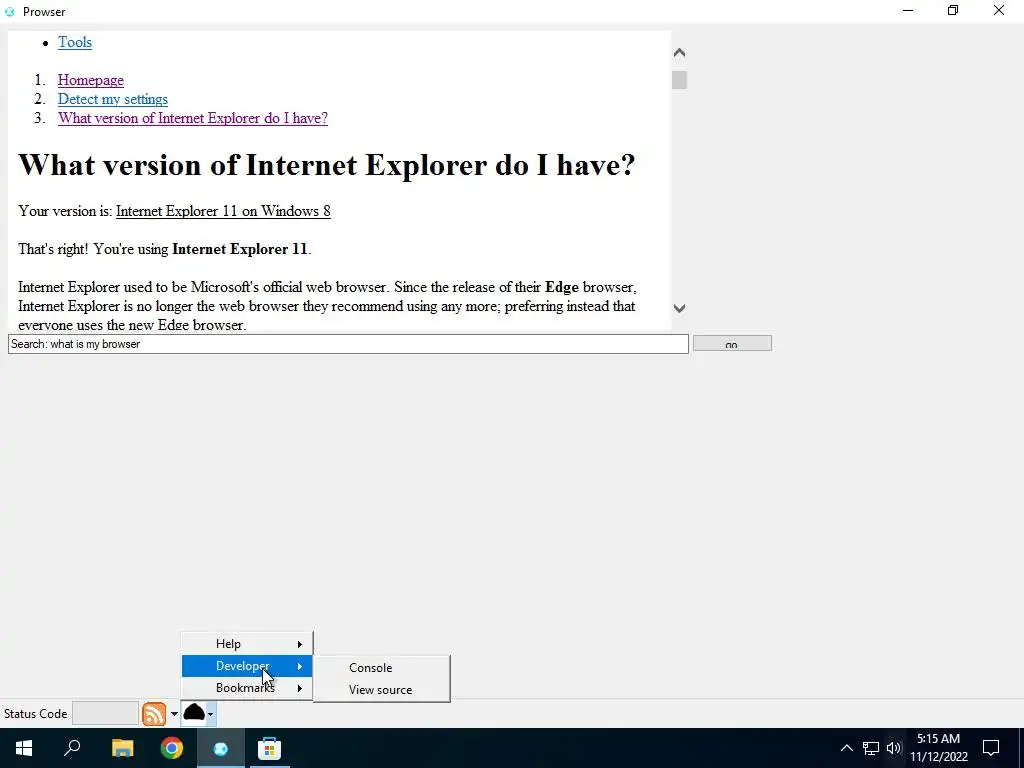Click the scroll up arrow of the page
Image resolution: width=1024 pixels, height=768 pixels.
pos(679,53)
